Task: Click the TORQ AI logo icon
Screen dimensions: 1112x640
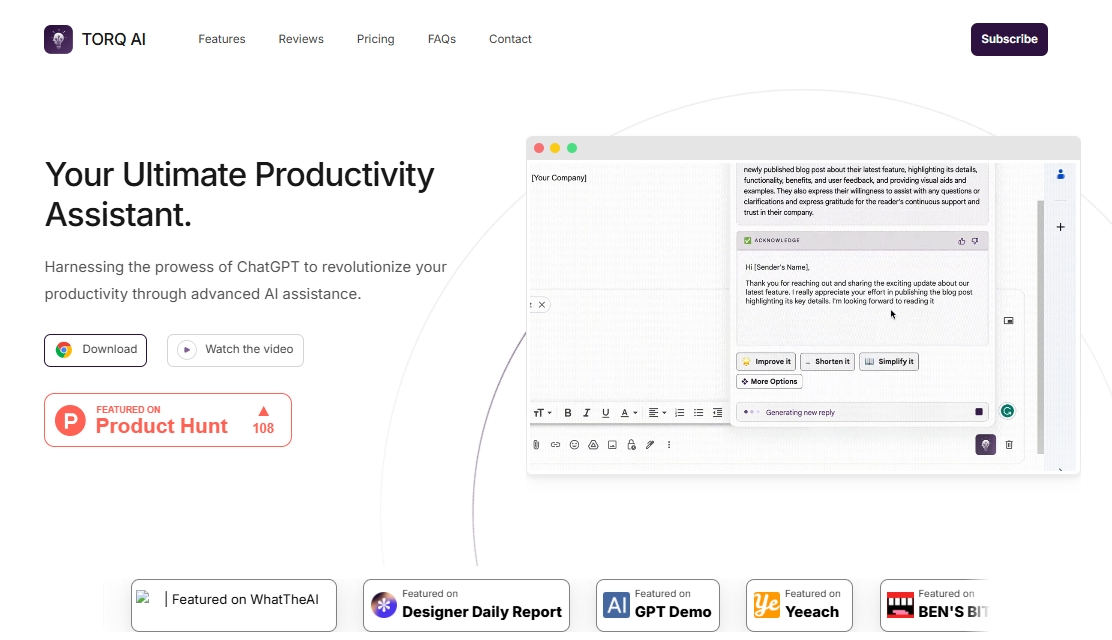Action: coord(58,39)
